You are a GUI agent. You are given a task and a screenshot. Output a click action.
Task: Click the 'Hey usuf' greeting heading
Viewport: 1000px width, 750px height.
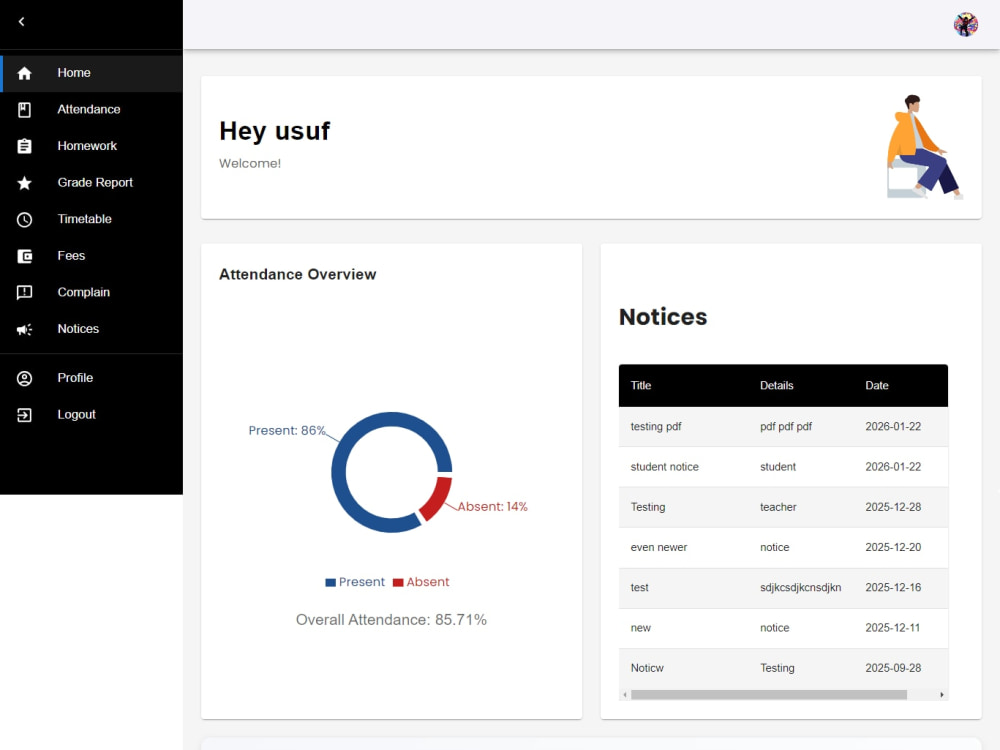[x=274, y=131]
